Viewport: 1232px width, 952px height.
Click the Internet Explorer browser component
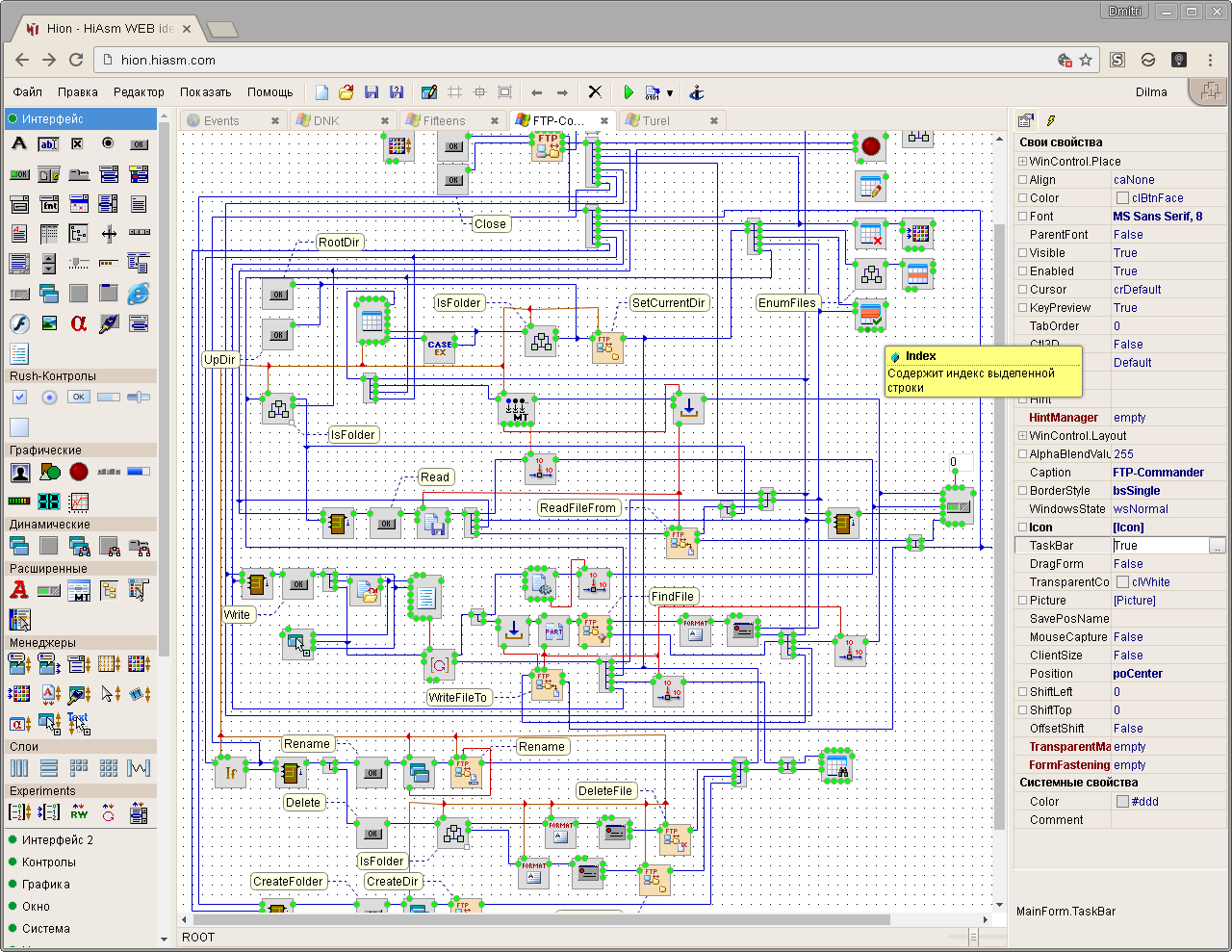click(139, 293)
